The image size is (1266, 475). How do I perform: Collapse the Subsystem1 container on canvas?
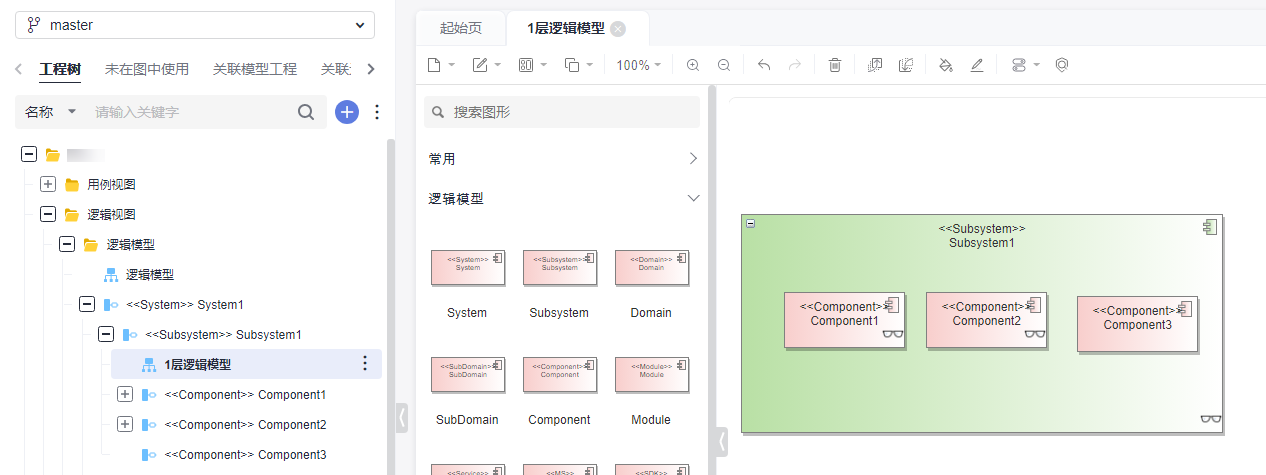coord(751,223)
